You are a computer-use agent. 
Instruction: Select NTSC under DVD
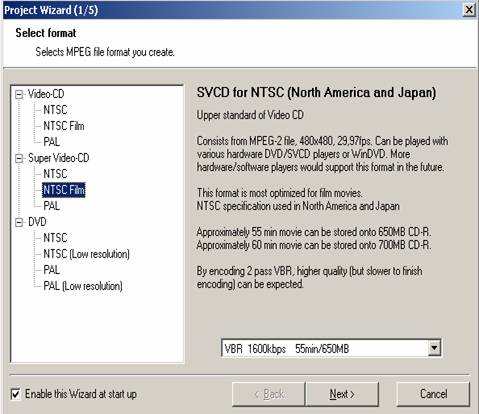pos(55,238)
